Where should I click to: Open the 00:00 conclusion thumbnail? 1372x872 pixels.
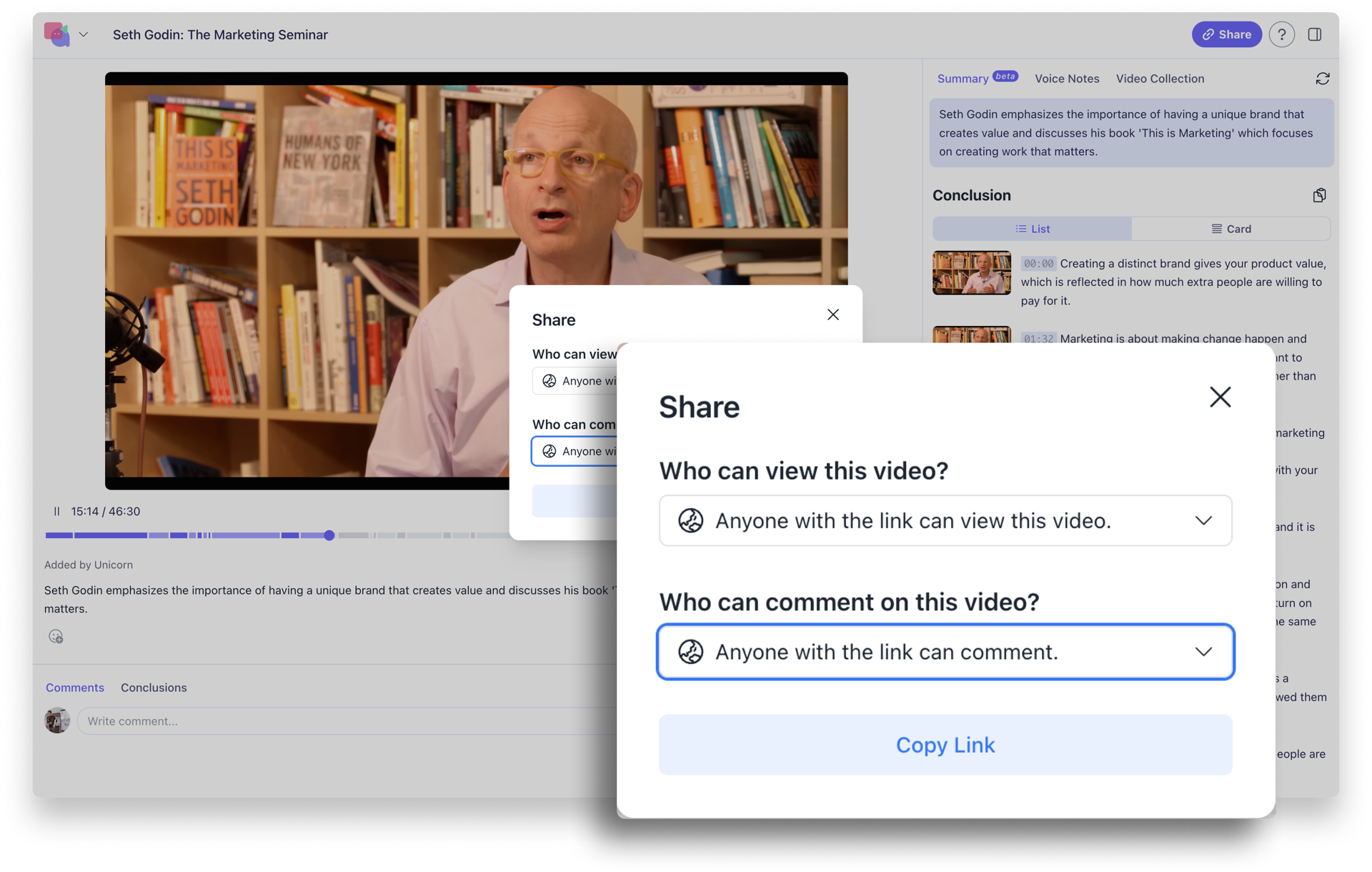(971, 272)
